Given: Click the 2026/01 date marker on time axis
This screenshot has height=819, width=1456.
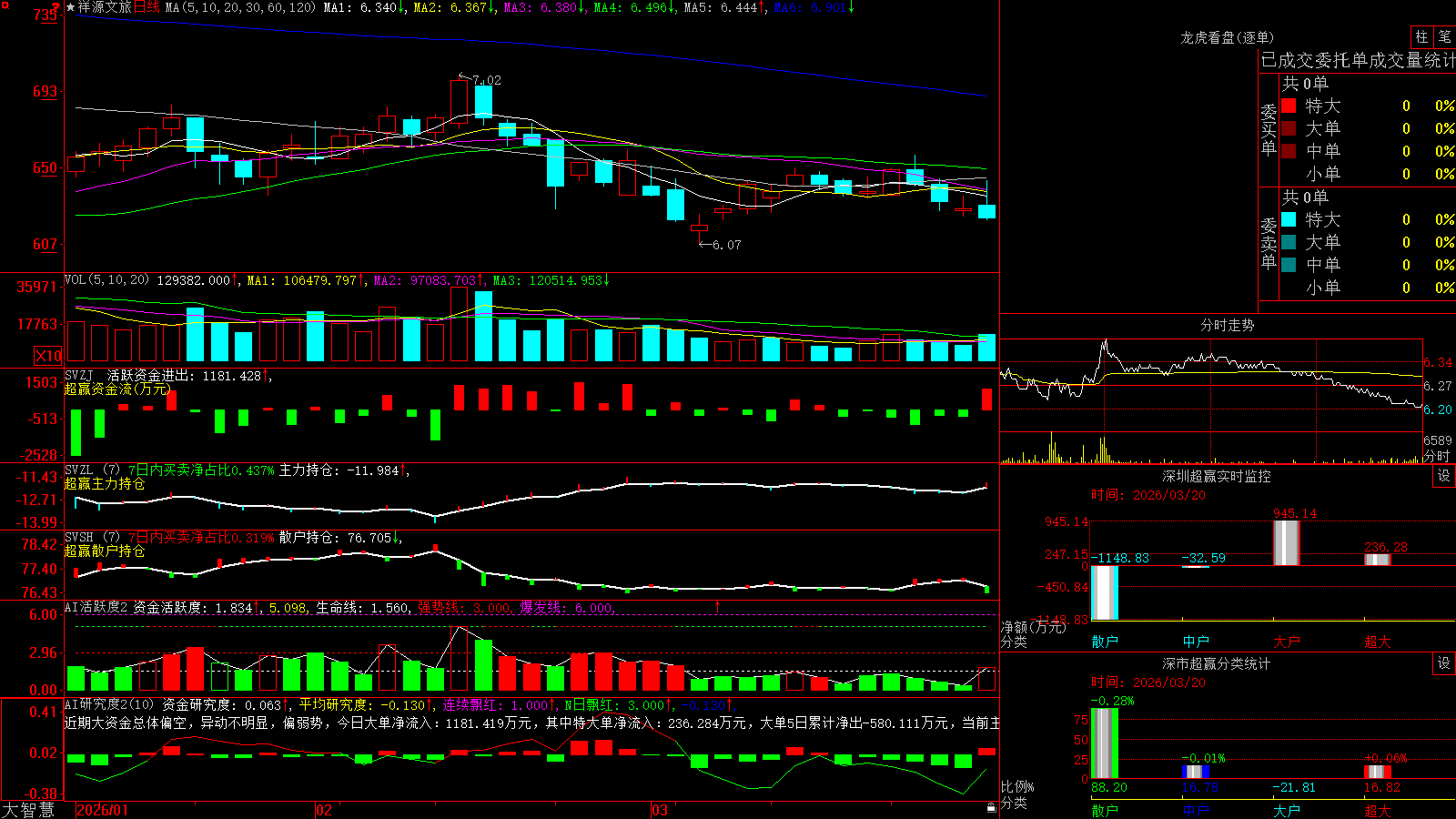Looking at the screenshot, I should 103,810.
